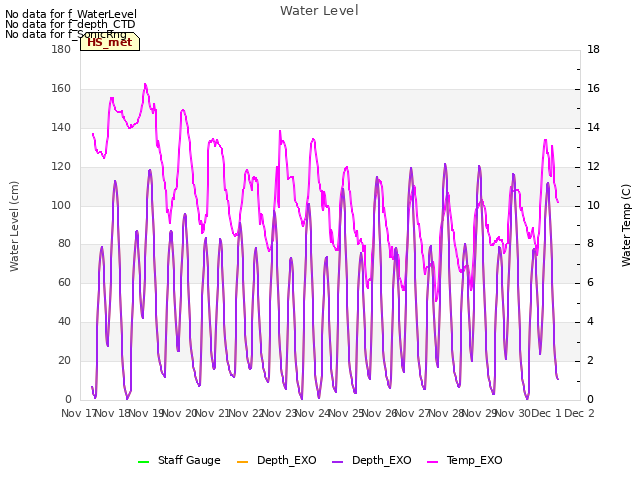Click the 6 tick on Water Temp axis
This screenshot has height=480, width=640.
[x=590, y=282]
